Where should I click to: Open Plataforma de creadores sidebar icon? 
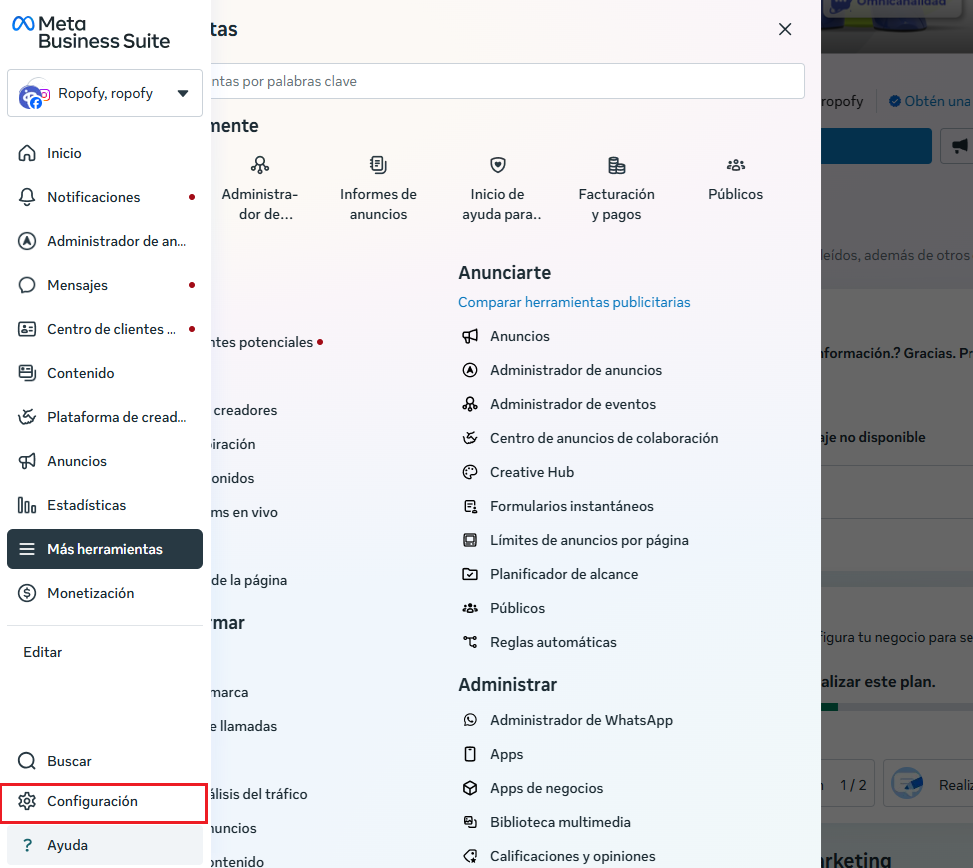pos(27,417)
